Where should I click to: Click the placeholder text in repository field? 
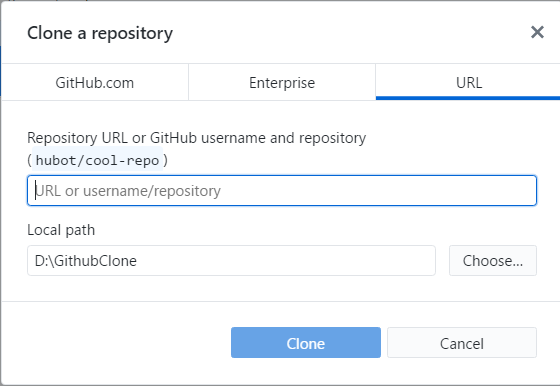tap(128, 191)
